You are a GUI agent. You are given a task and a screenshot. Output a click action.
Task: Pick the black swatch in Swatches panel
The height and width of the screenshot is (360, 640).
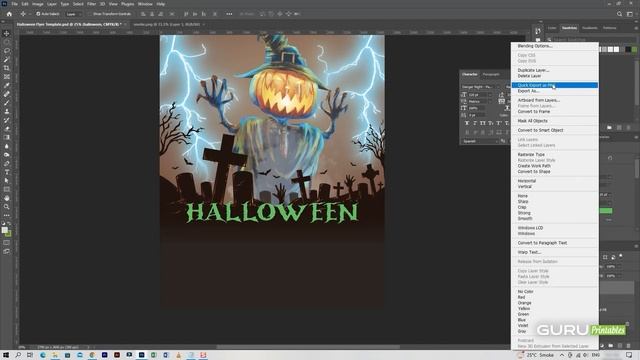point(628,49)
